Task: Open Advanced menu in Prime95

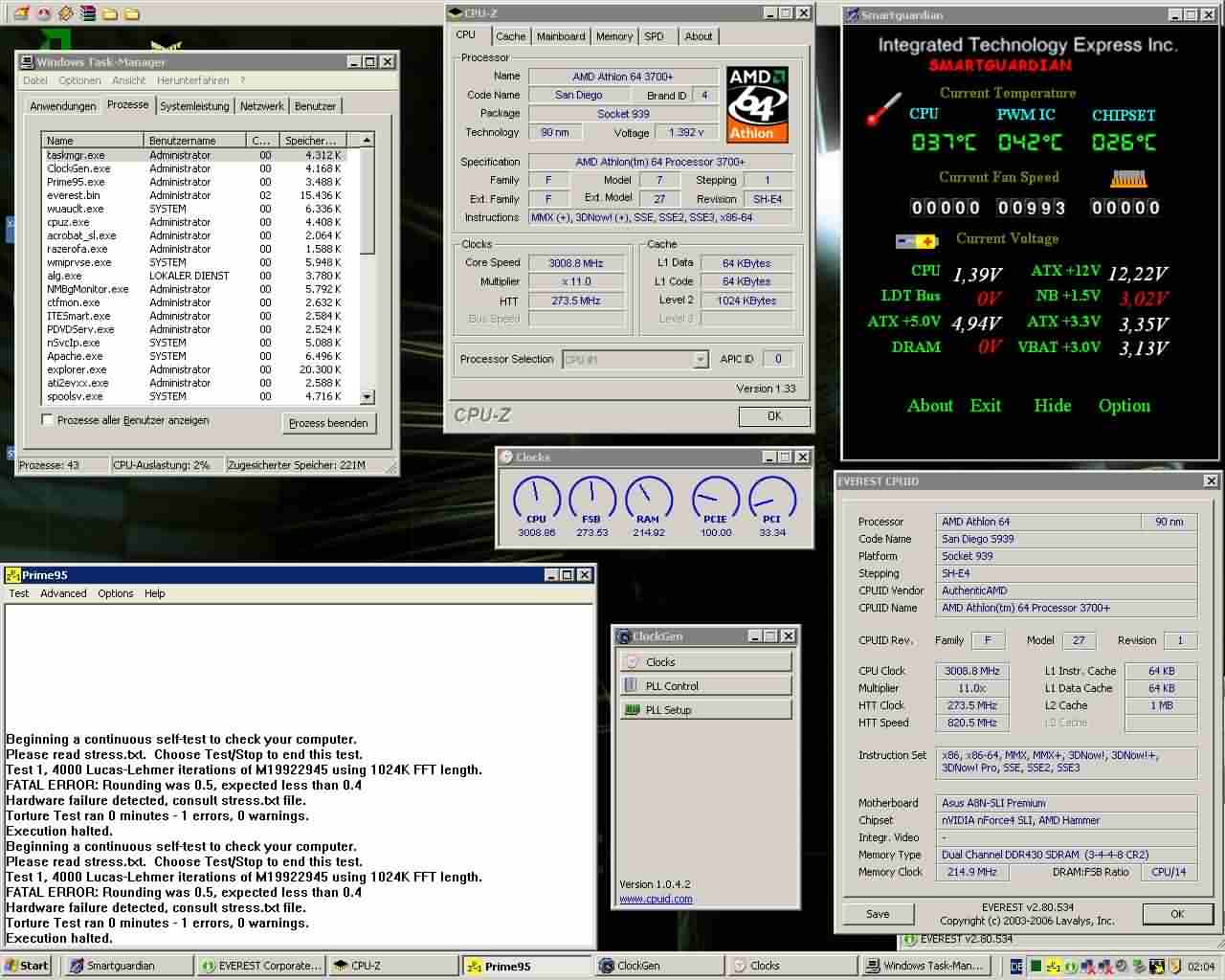Action: (63, 593)
